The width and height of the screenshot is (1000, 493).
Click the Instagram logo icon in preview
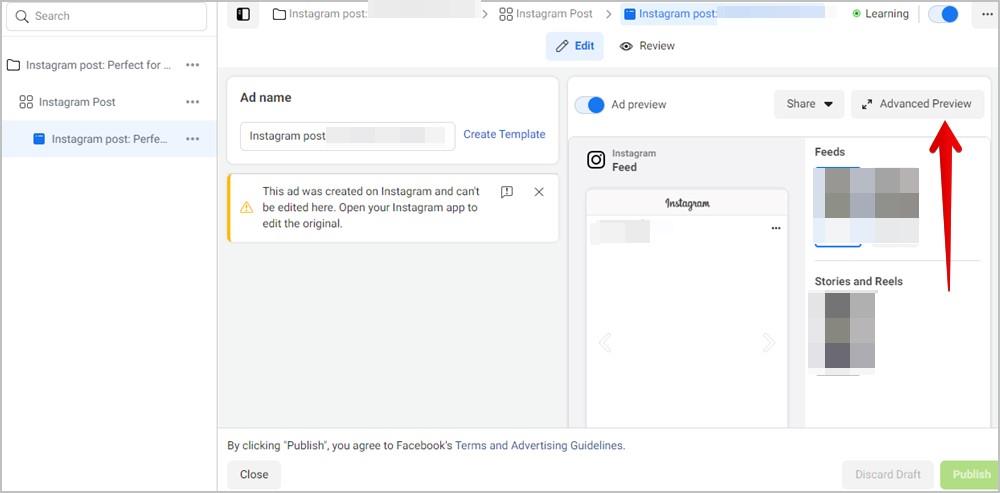[596, 160]
